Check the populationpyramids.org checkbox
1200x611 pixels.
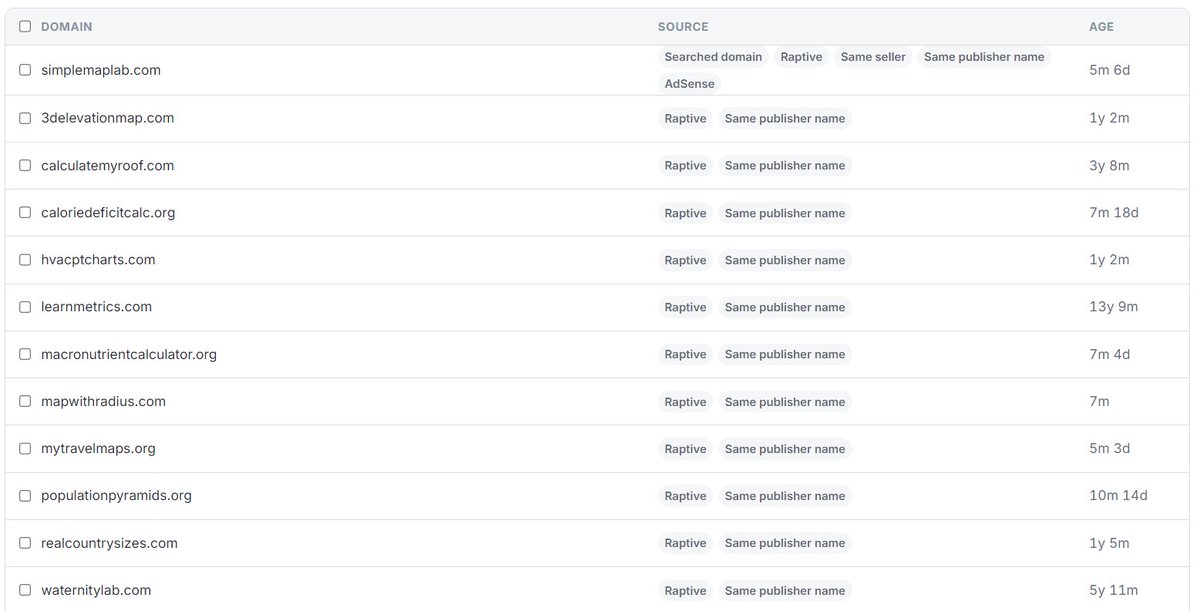click(25, 496)
